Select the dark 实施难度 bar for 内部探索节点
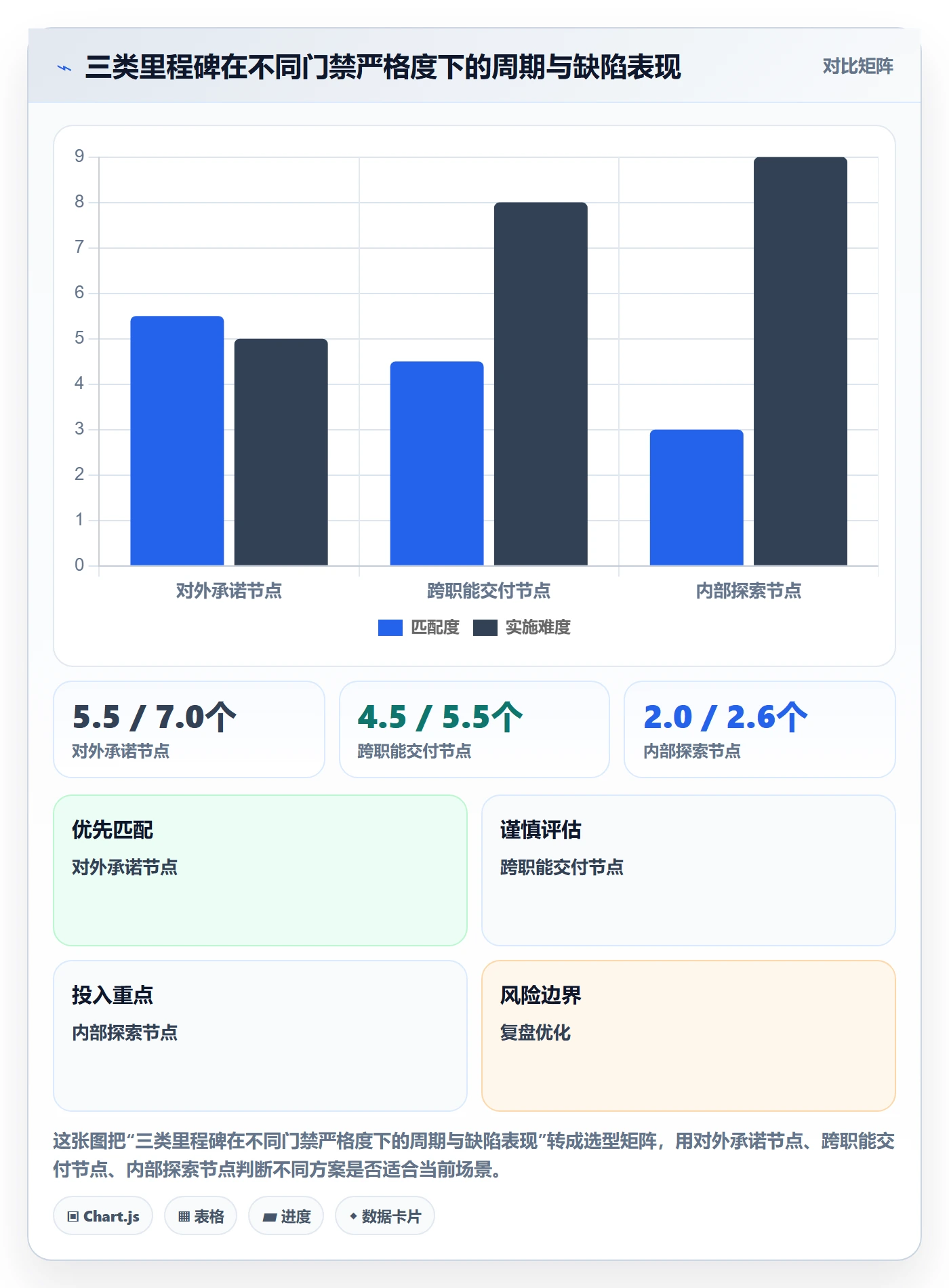Screen dimensions: 949x1288 point(800,361)
